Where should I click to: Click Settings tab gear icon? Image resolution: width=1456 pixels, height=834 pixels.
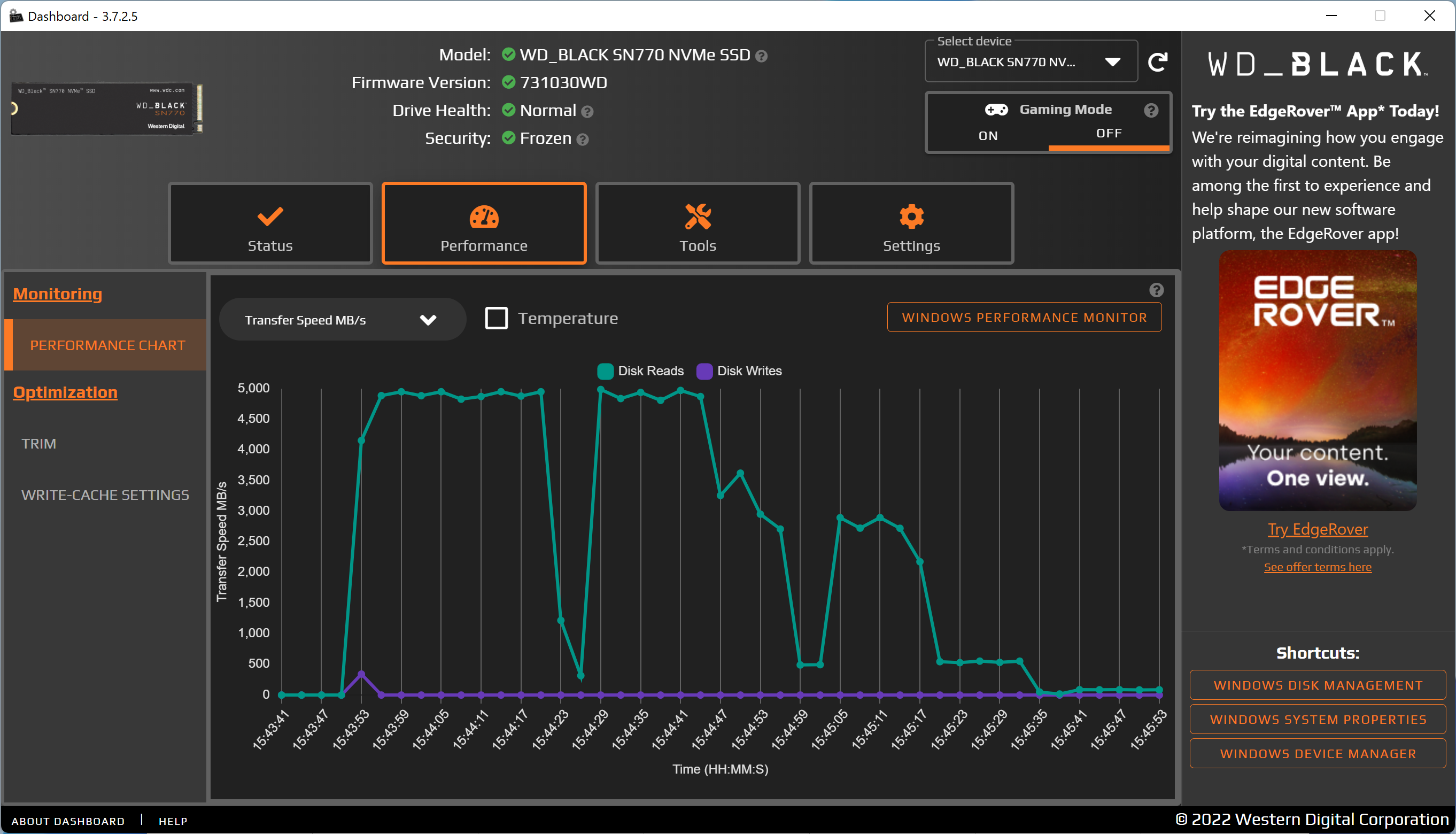[911, 217]
